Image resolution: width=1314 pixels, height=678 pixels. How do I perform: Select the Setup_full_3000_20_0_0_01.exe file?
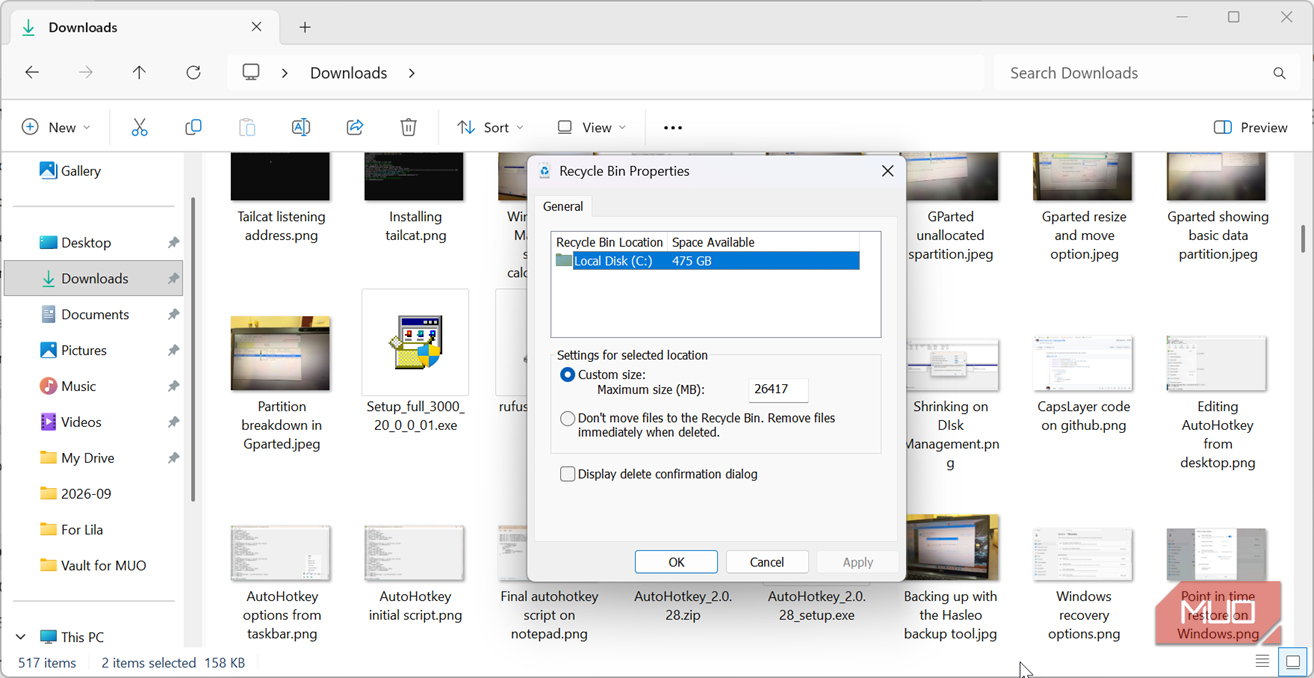415,363
